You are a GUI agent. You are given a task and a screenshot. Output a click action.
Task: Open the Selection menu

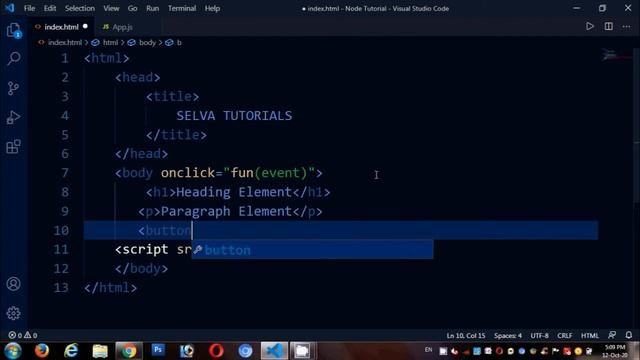(80, 8)
